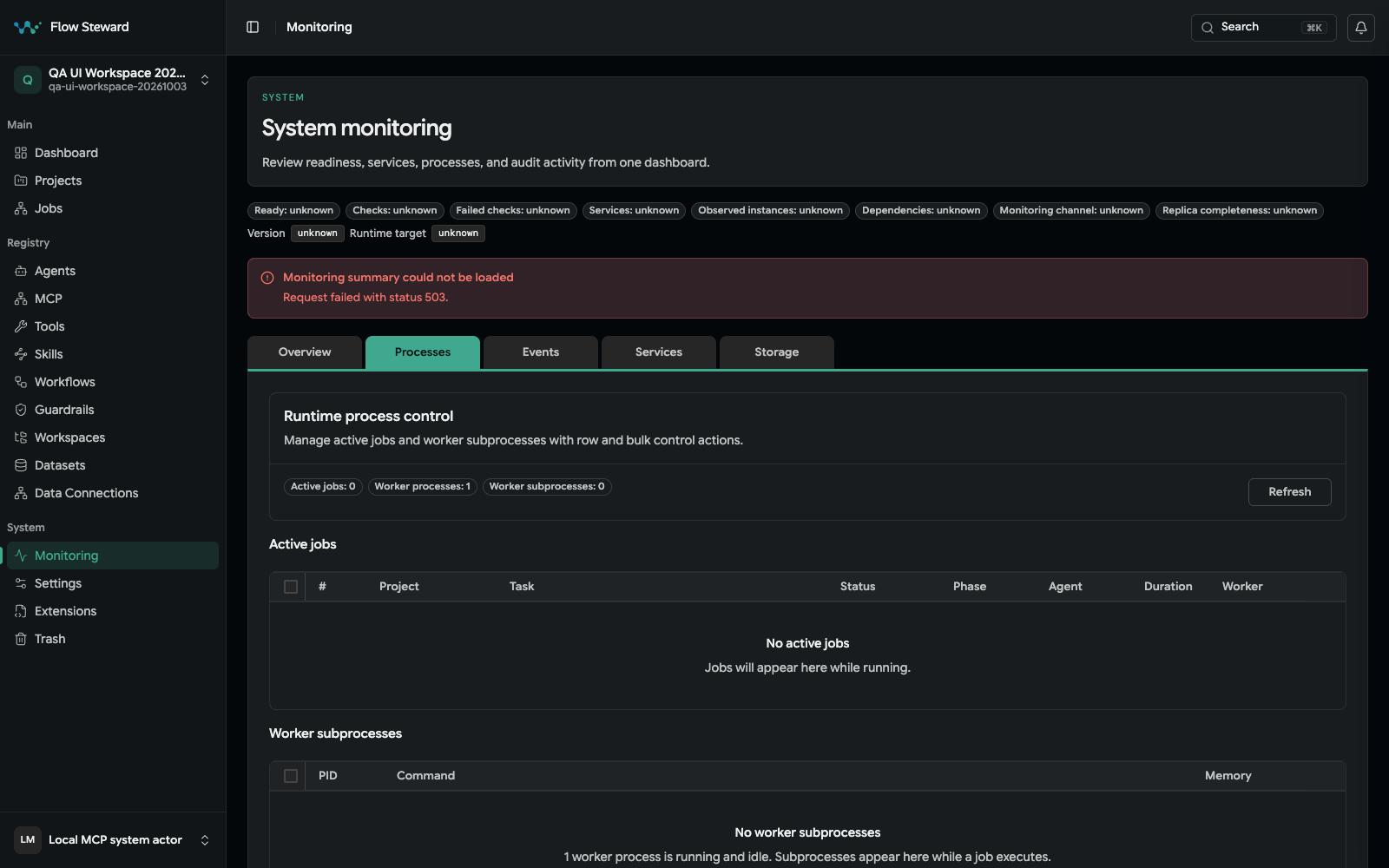The height and width of the screenshot is (868, 1389).
Task: Refresh the runtime process list
Action: [1290, 492]
